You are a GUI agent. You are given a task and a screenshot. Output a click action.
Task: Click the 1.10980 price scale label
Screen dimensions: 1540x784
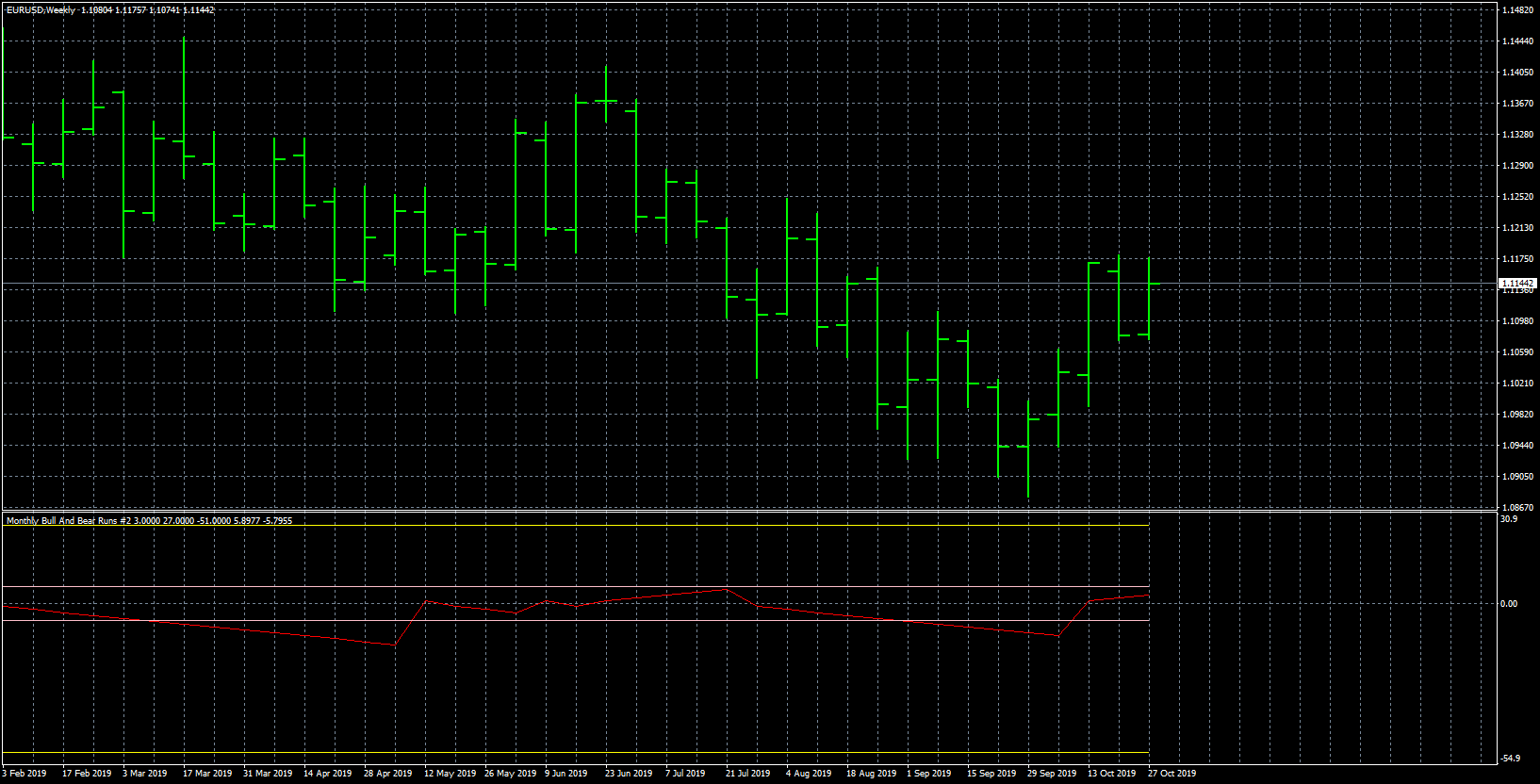tap(1517, 321)
